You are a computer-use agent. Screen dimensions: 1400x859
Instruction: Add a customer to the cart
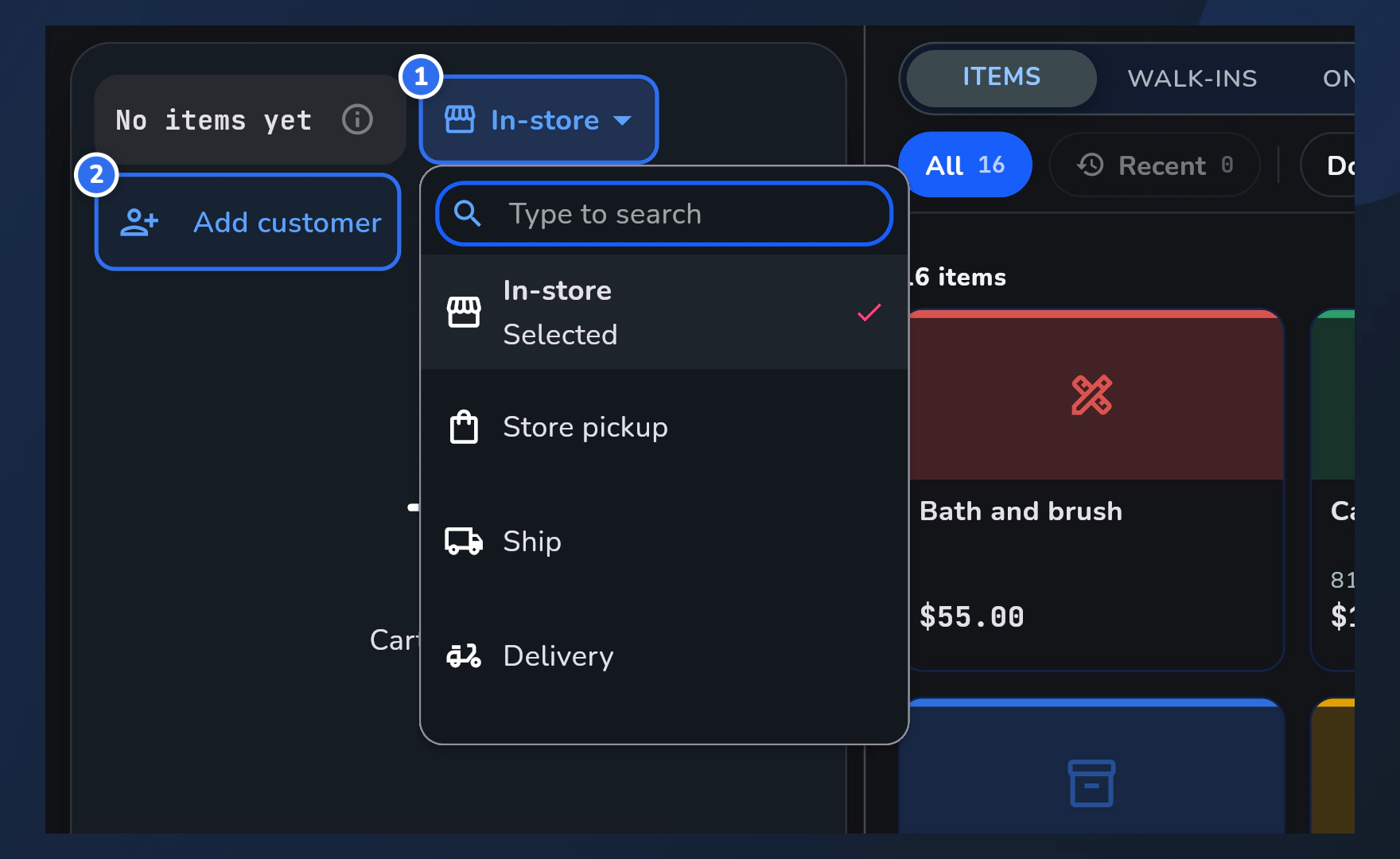(247, 223)
